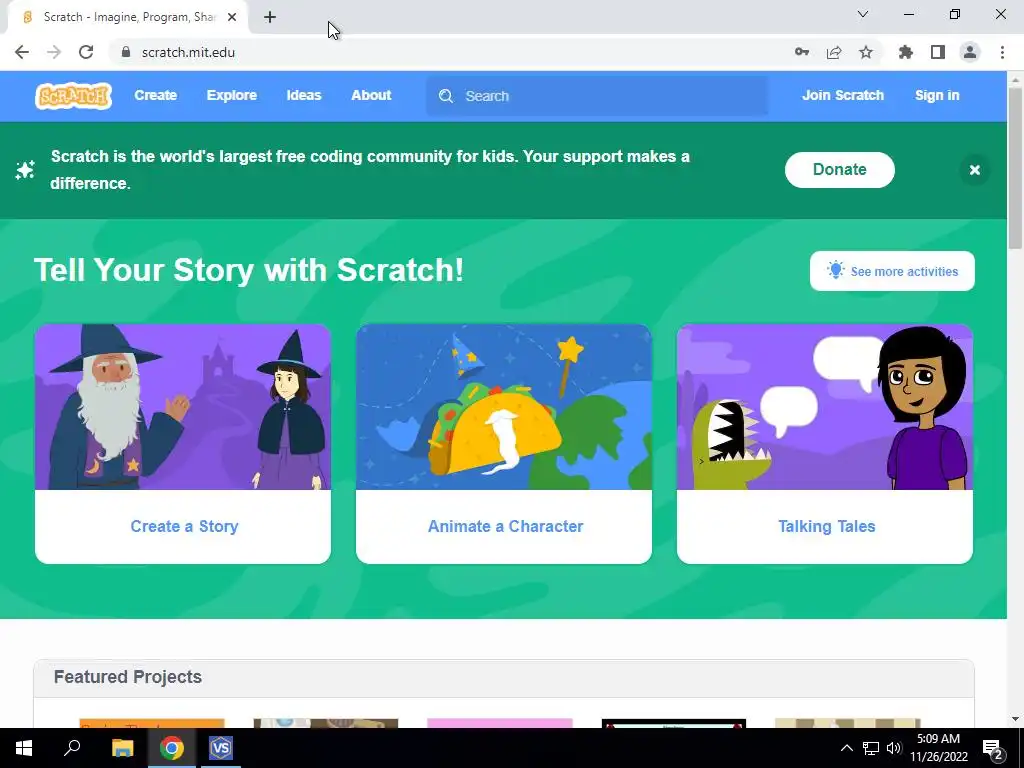Open the network status tray icon
The width and height of the screenshot is (1024, 768).
click(x=871, y=748)
